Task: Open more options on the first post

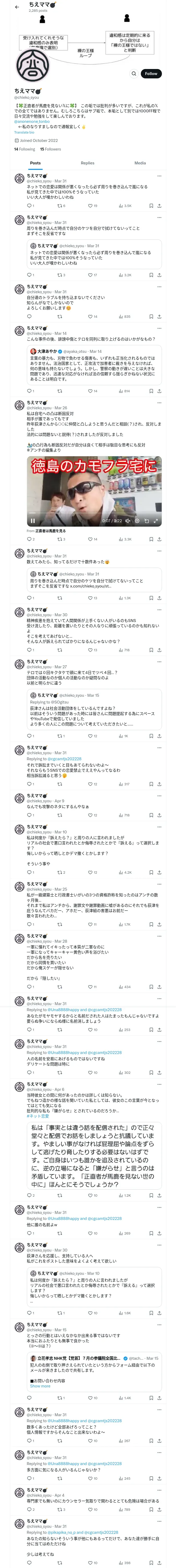Action: 159,176
